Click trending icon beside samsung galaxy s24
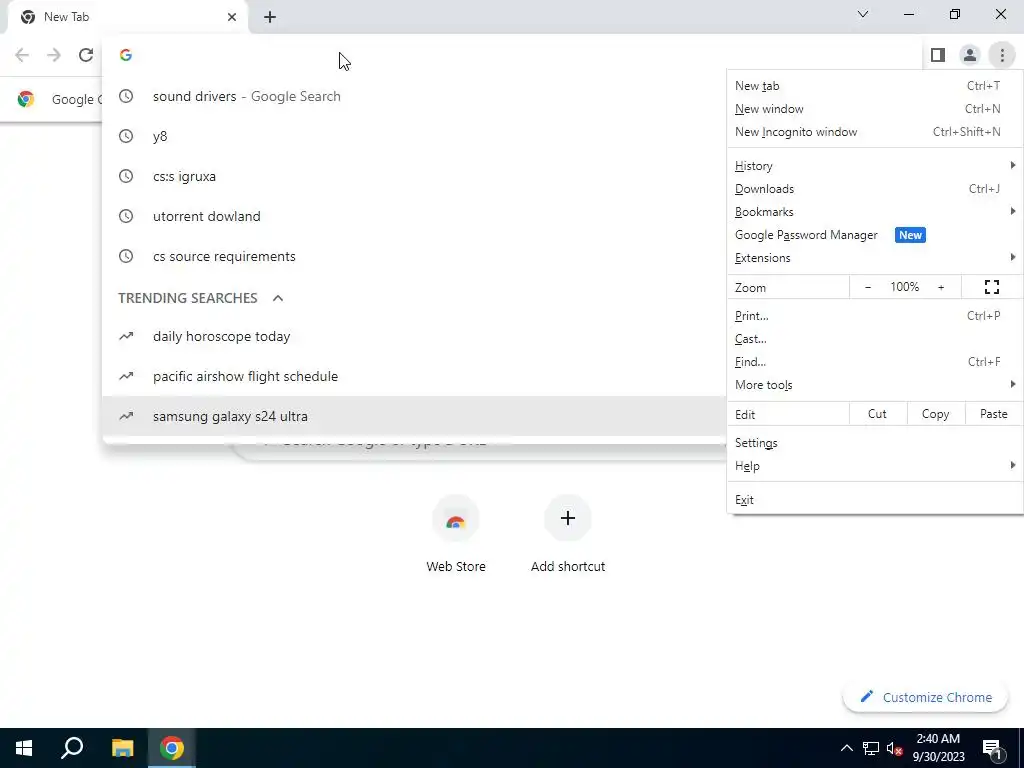Screen dimensions: 1024x768 126,416
